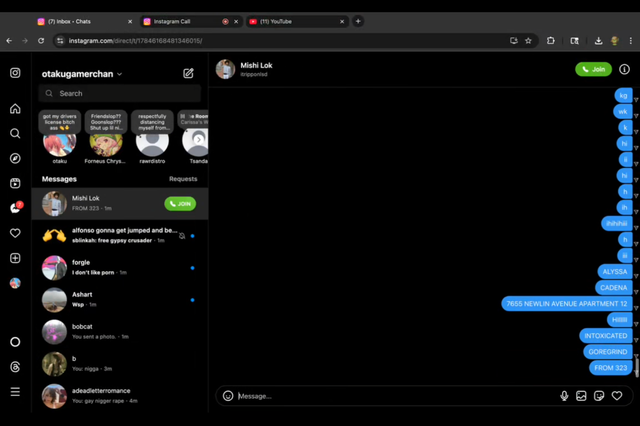Open a new browser tab
Viewport: 640px width, 426px height.
358,21
